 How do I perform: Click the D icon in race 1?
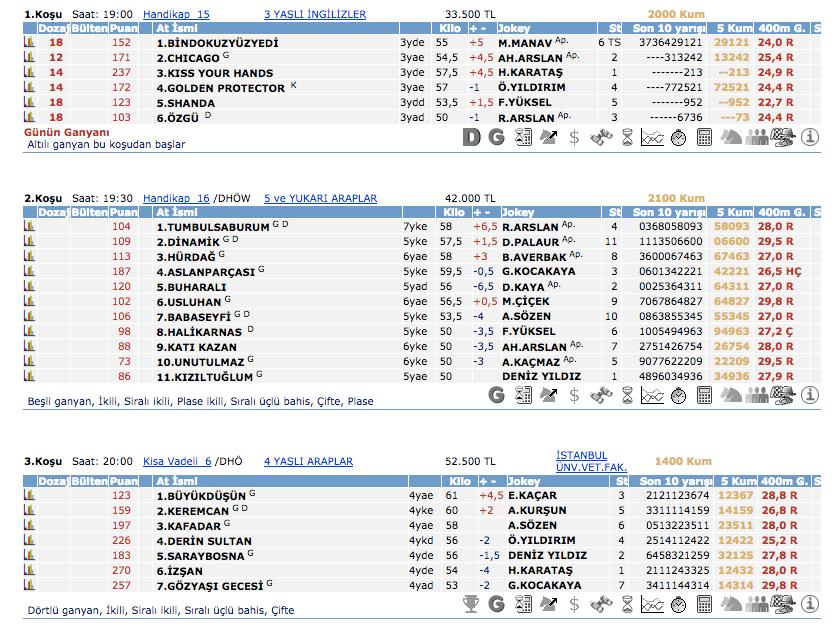click(472, 137)
